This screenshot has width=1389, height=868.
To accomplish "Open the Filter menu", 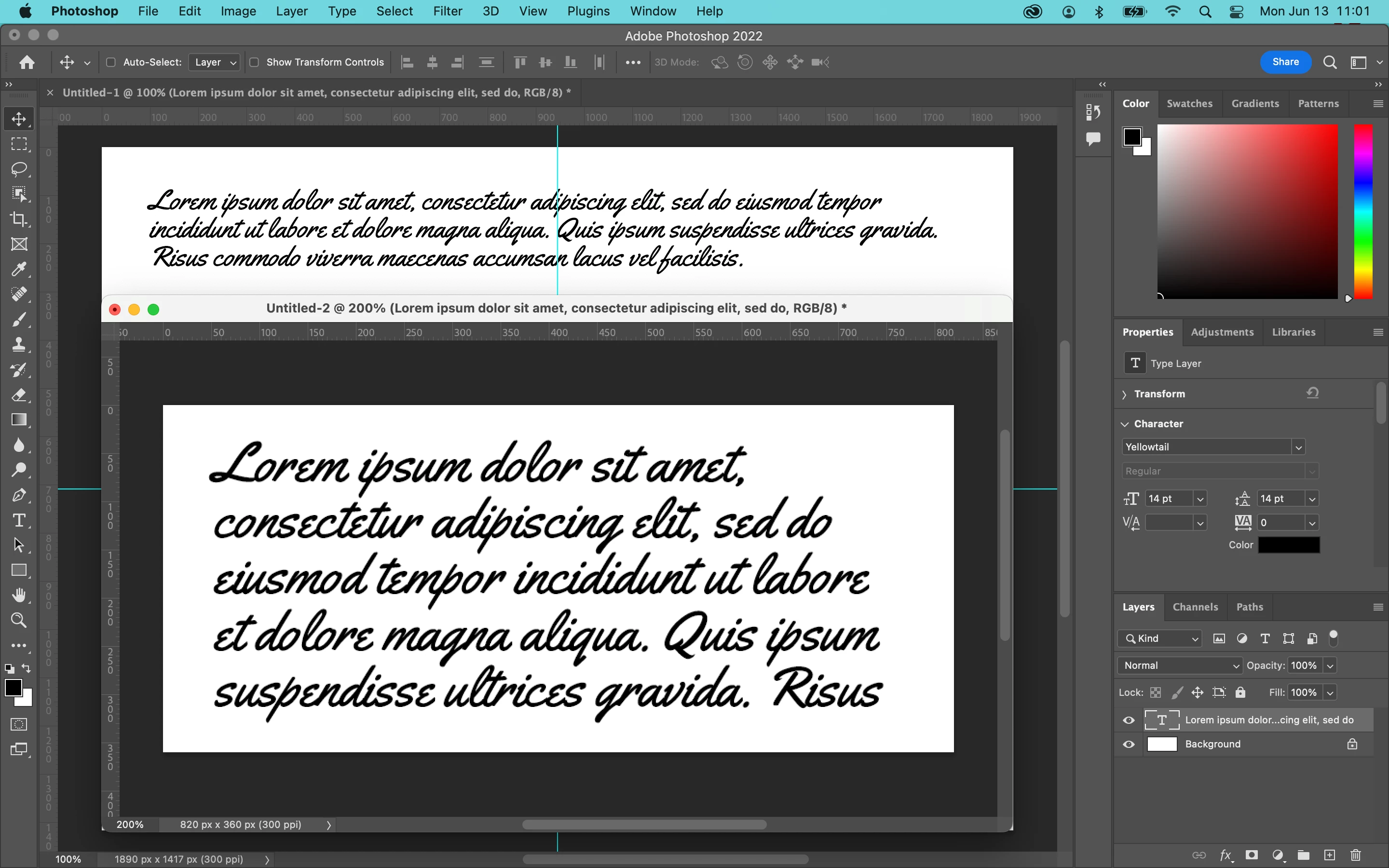I will click(447, 12).
